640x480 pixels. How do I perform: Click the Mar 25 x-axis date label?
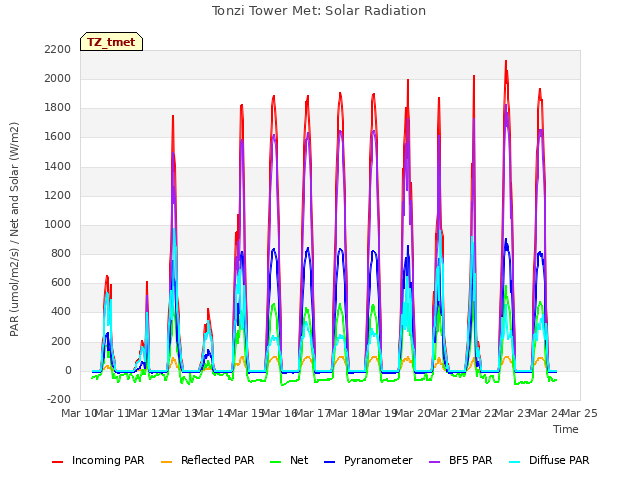pos(580,413)
